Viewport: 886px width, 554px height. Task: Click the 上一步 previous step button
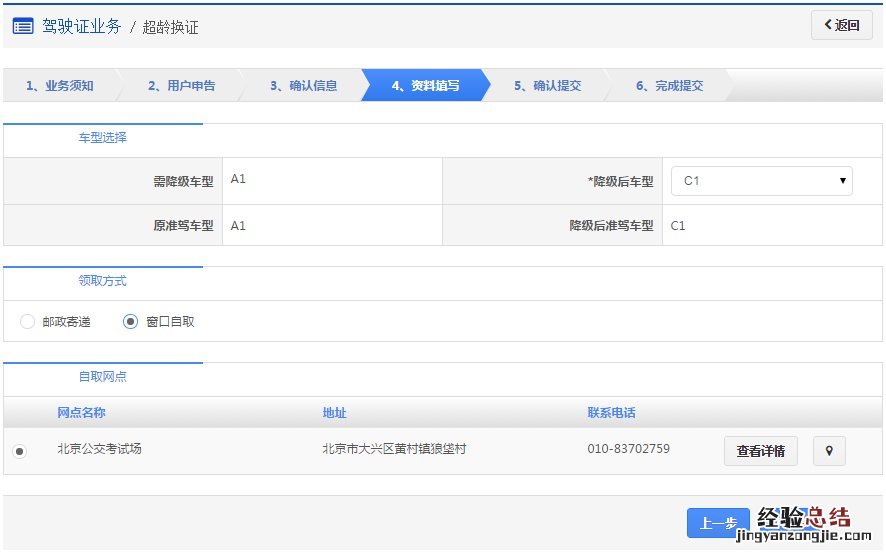[718, 523]
